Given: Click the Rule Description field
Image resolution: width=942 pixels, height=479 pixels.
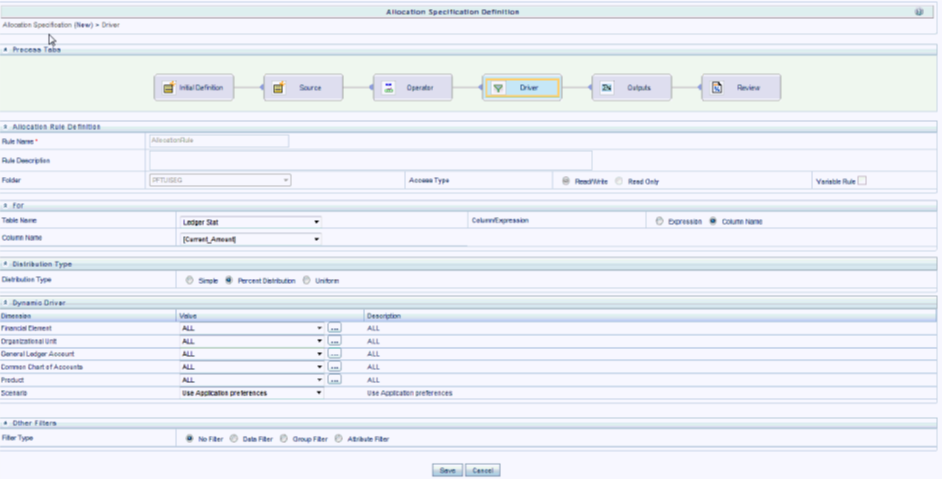Looking at the screenshot, I should (371, 160).
